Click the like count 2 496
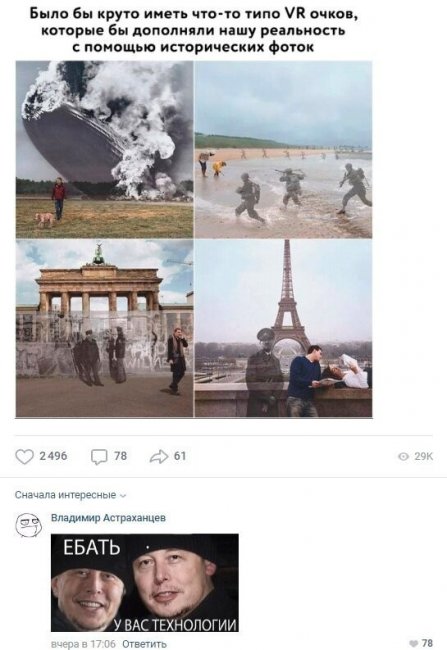Viewport: 447px width, 650px height. click(x=53, y=456)
